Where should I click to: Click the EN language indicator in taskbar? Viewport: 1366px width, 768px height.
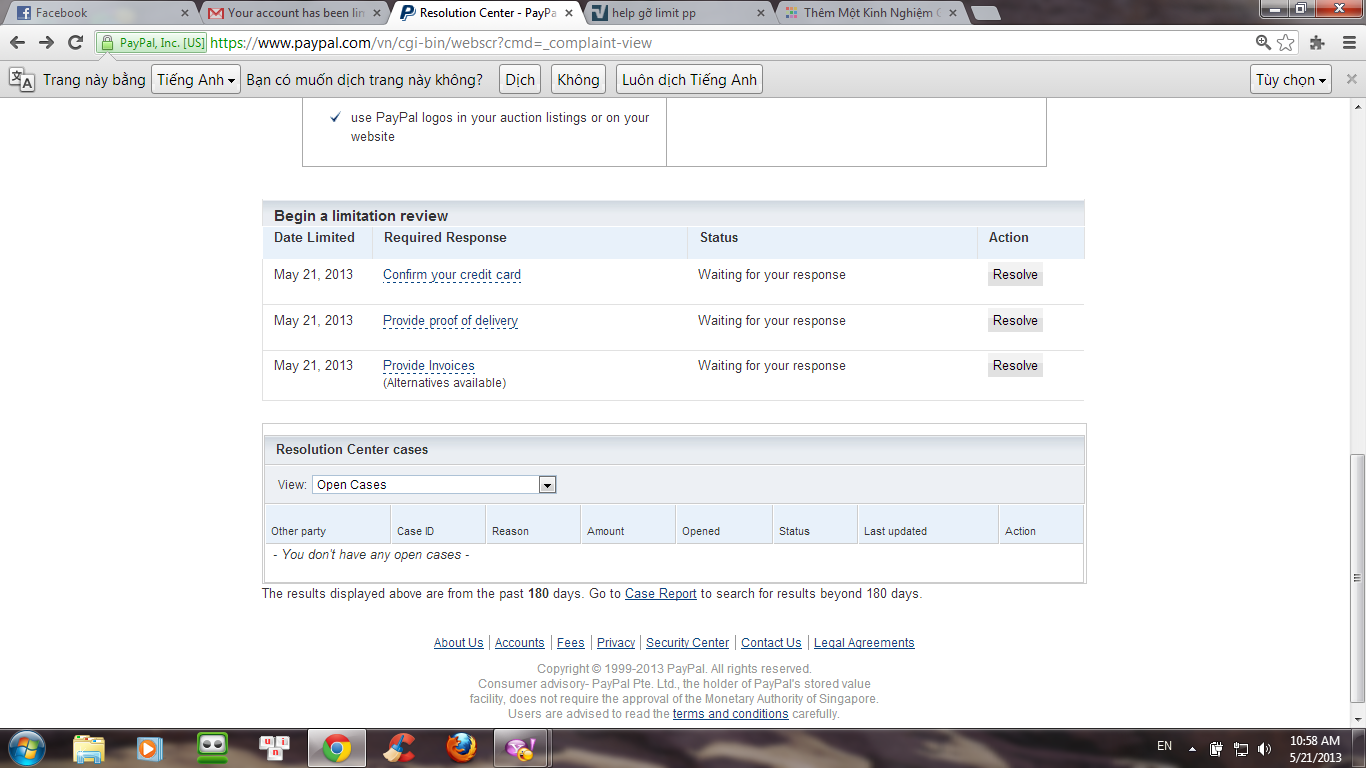point(1164,746)
